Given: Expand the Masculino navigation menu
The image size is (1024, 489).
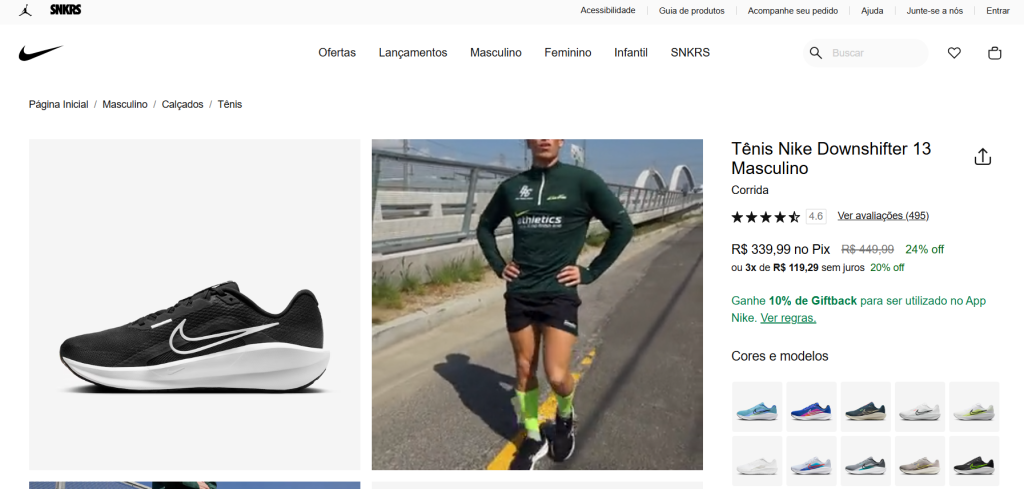Looking at the screenshot, I should pos(496,53).
